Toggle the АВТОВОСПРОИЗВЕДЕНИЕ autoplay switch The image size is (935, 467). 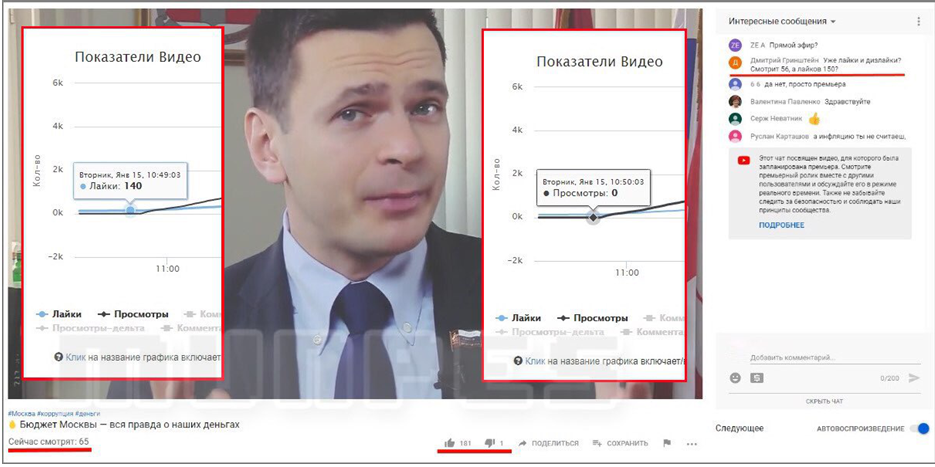point(918,428)
